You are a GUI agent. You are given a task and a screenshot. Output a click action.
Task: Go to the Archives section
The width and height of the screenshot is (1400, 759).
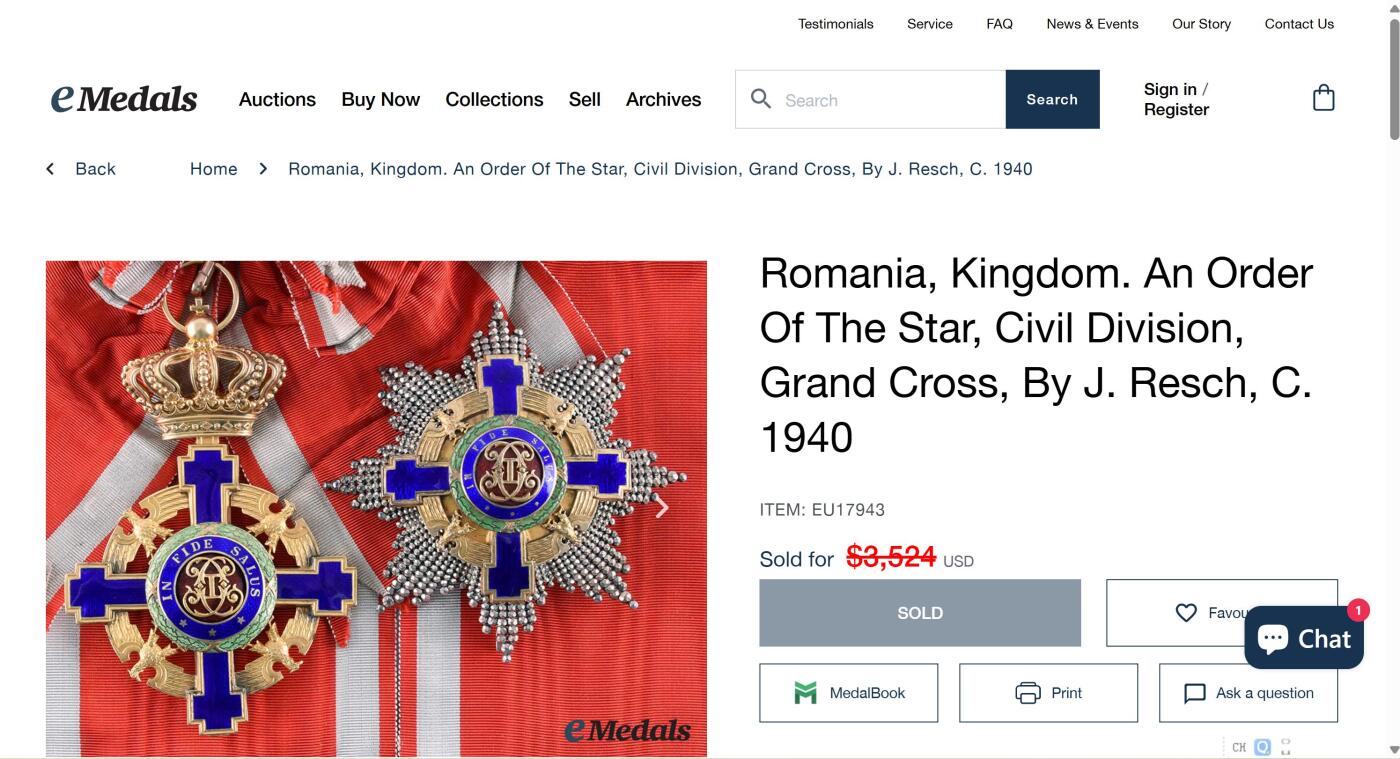pyautogui.click(x=663, y=99)
